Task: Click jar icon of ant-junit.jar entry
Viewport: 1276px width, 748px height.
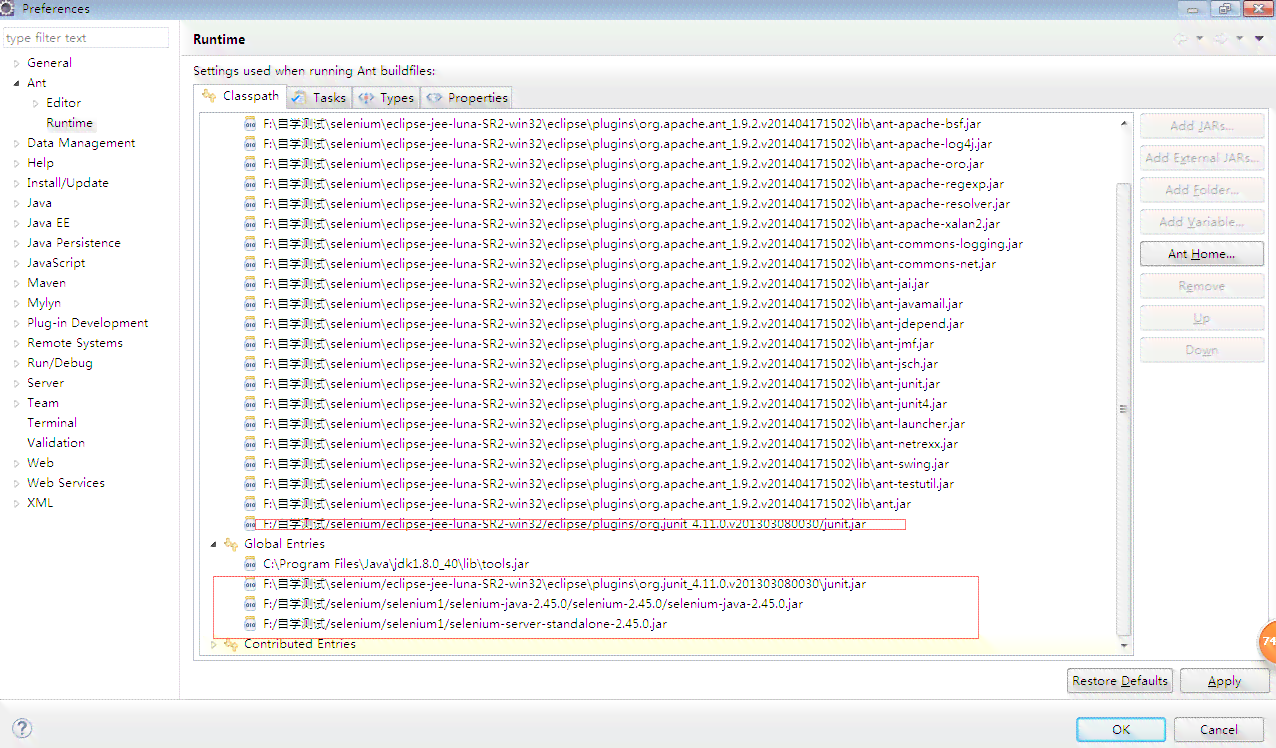Action: [250, 384]
